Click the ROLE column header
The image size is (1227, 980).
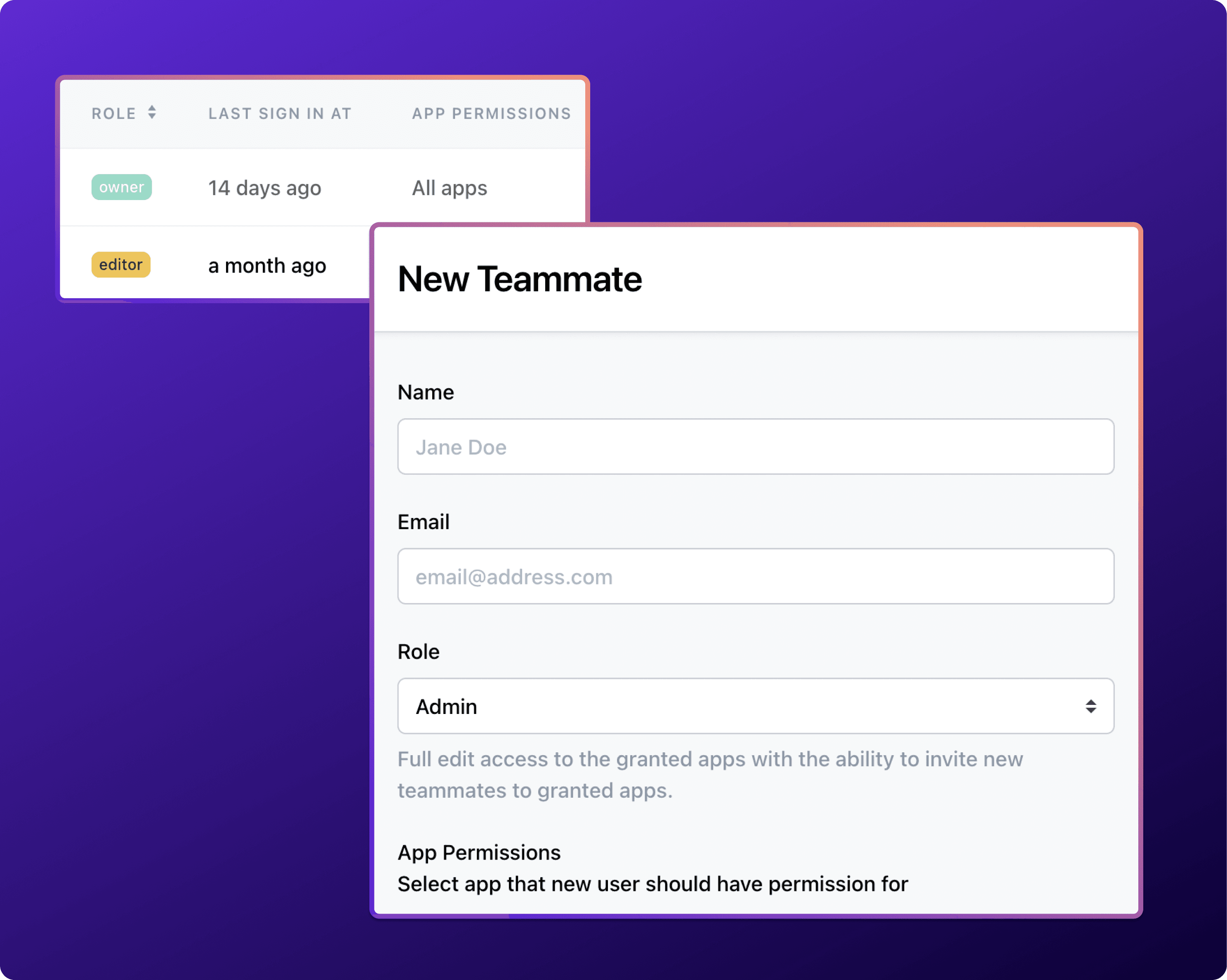[114, 113]
